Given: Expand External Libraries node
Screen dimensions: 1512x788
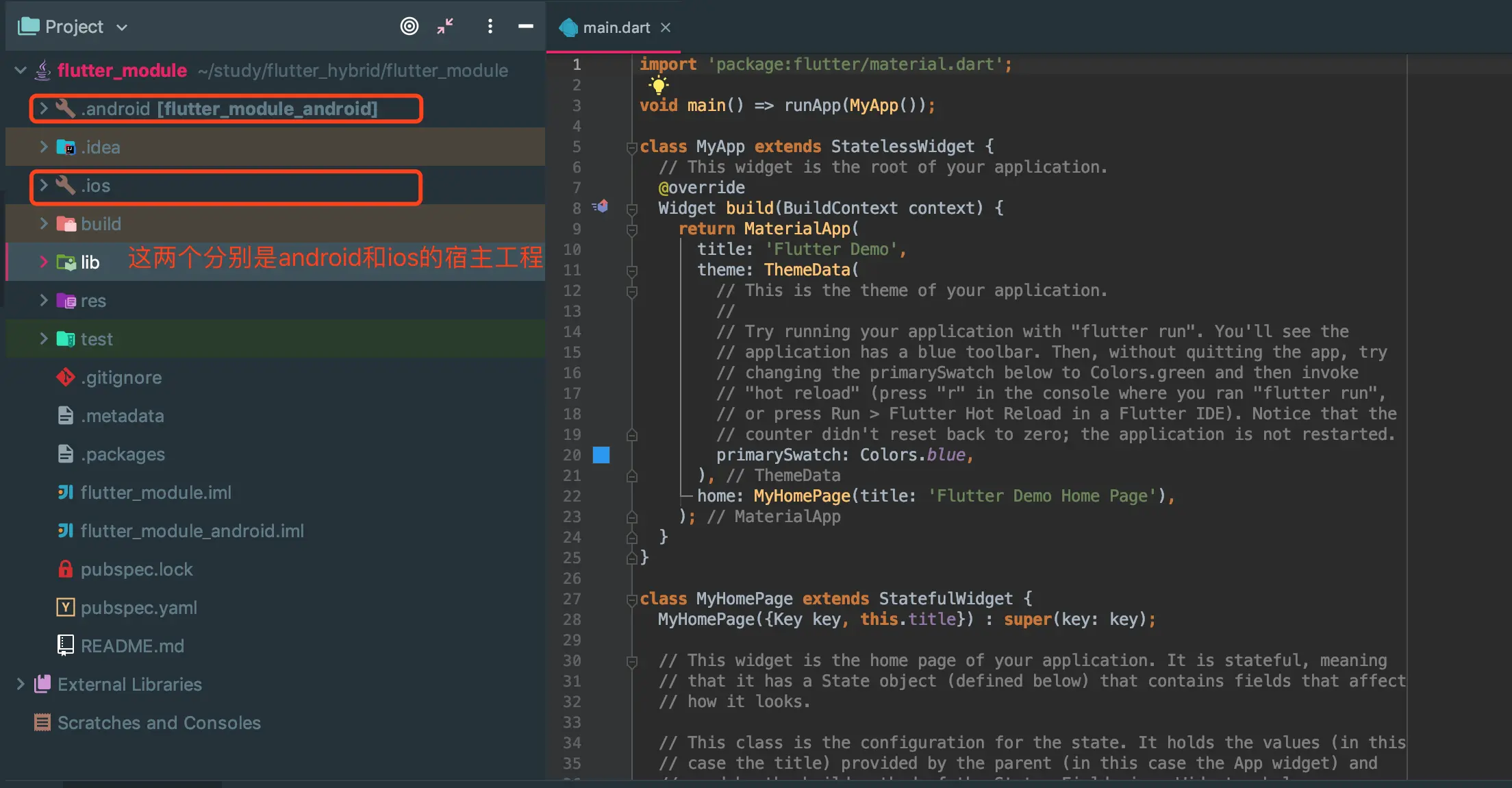Looking at the screenshot, I should coord(20,684).
